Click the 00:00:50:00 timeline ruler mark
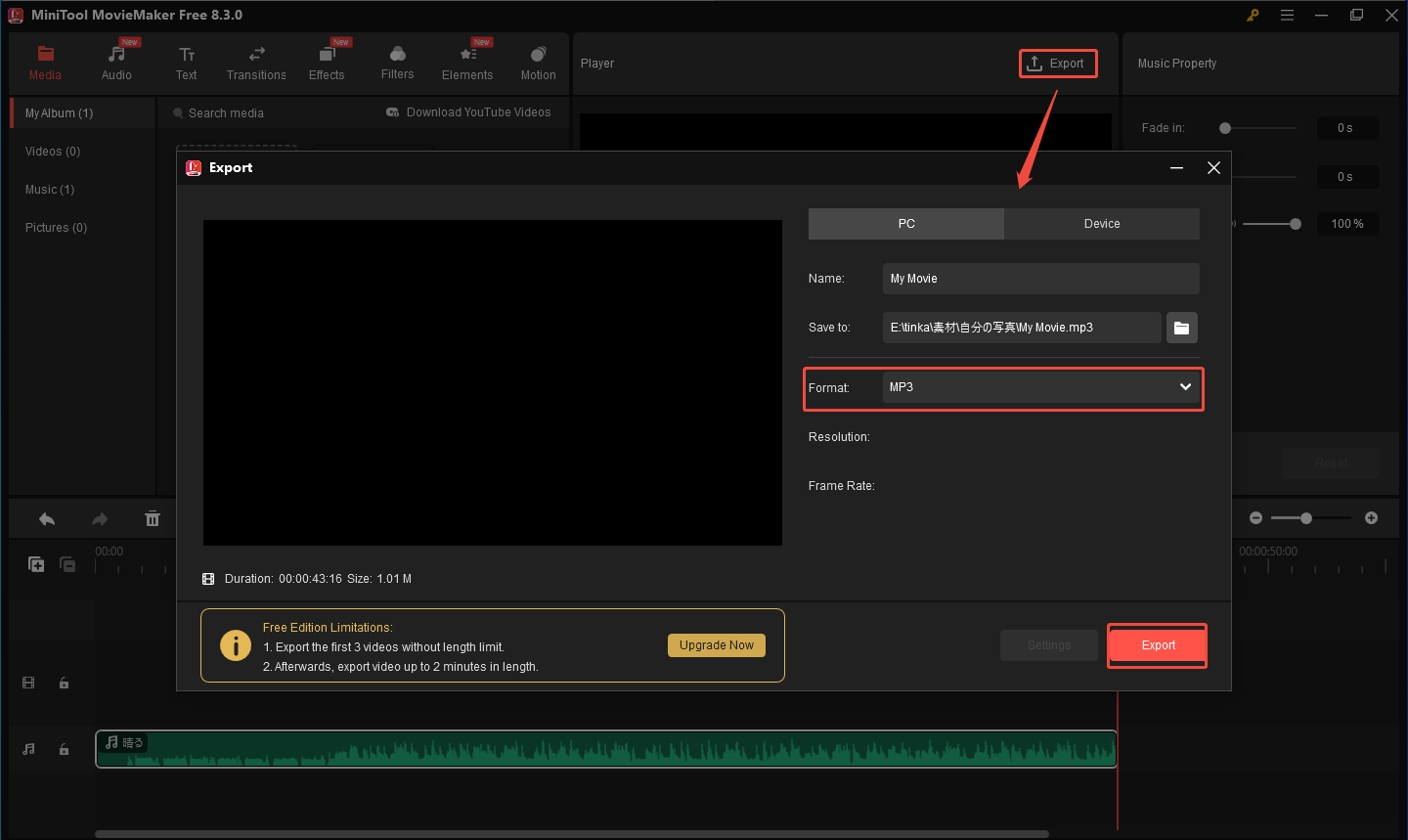Screen dimensions: 1408x840 click(x=1268, y=552)
